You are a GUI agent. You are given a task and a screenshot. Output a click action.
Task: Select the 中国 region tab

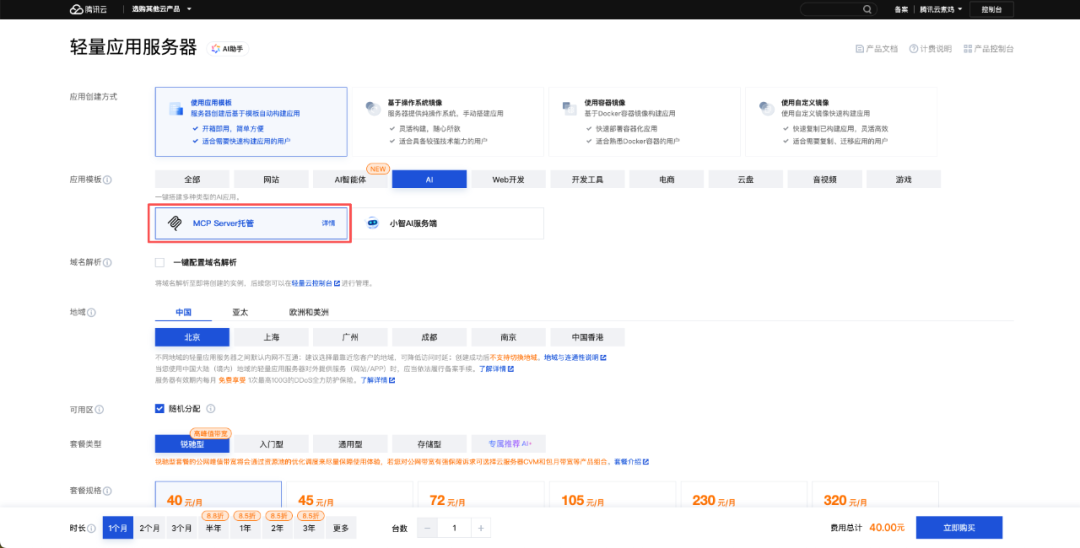click(183, 313)
